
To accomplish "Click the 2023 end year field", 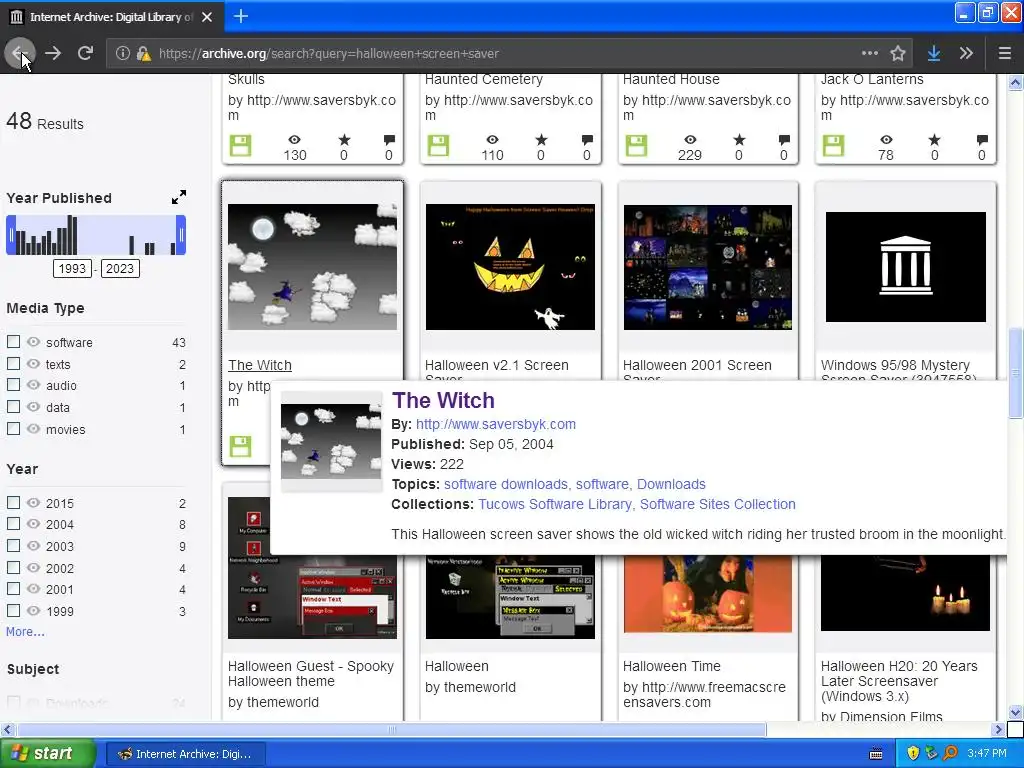I will point(120,268).
